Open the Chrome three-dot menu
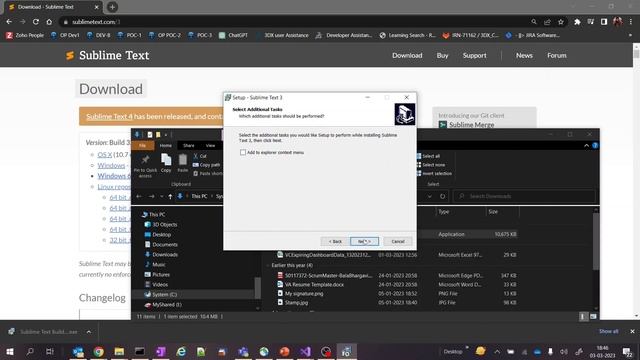The height and width of the screenshot is (360, 640). (631, 22)
